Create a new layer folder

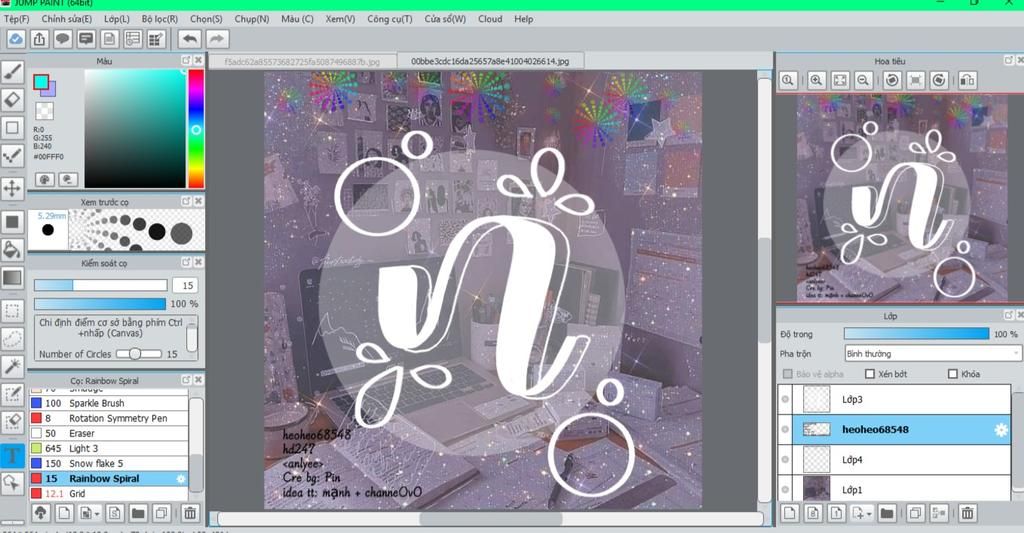(886, 513)
